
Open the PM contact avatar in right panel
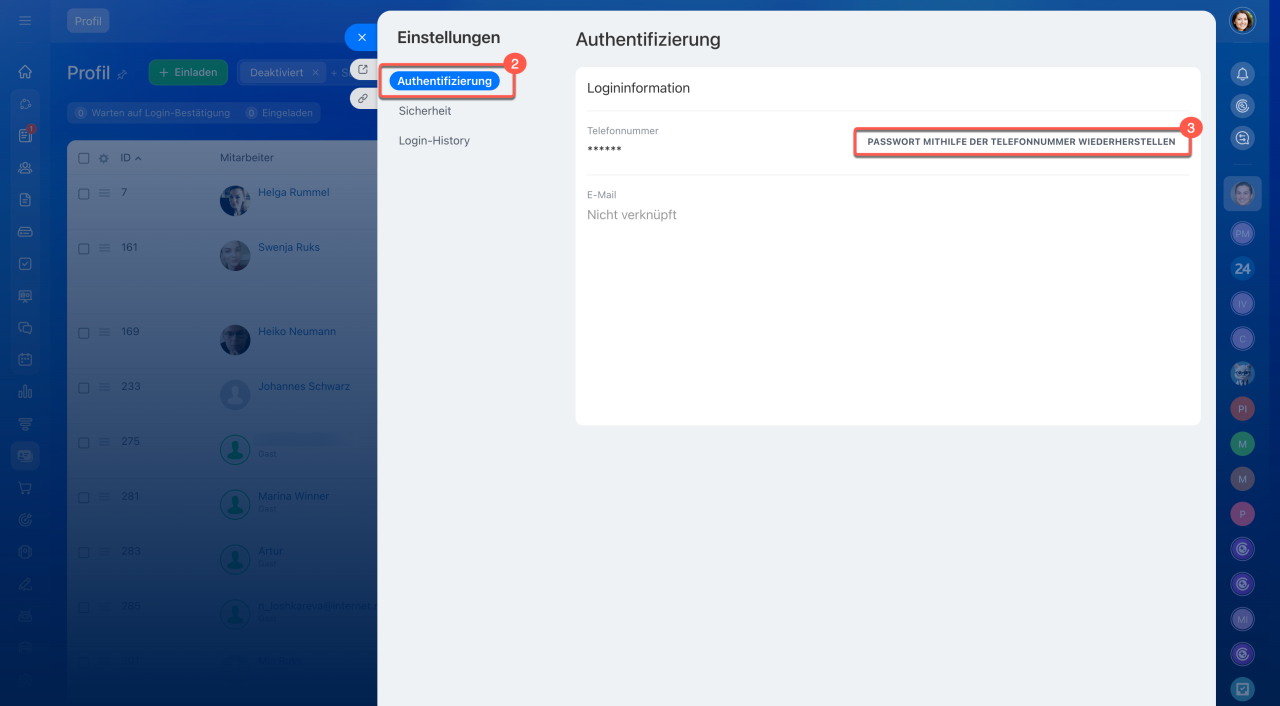[1242, 232]
